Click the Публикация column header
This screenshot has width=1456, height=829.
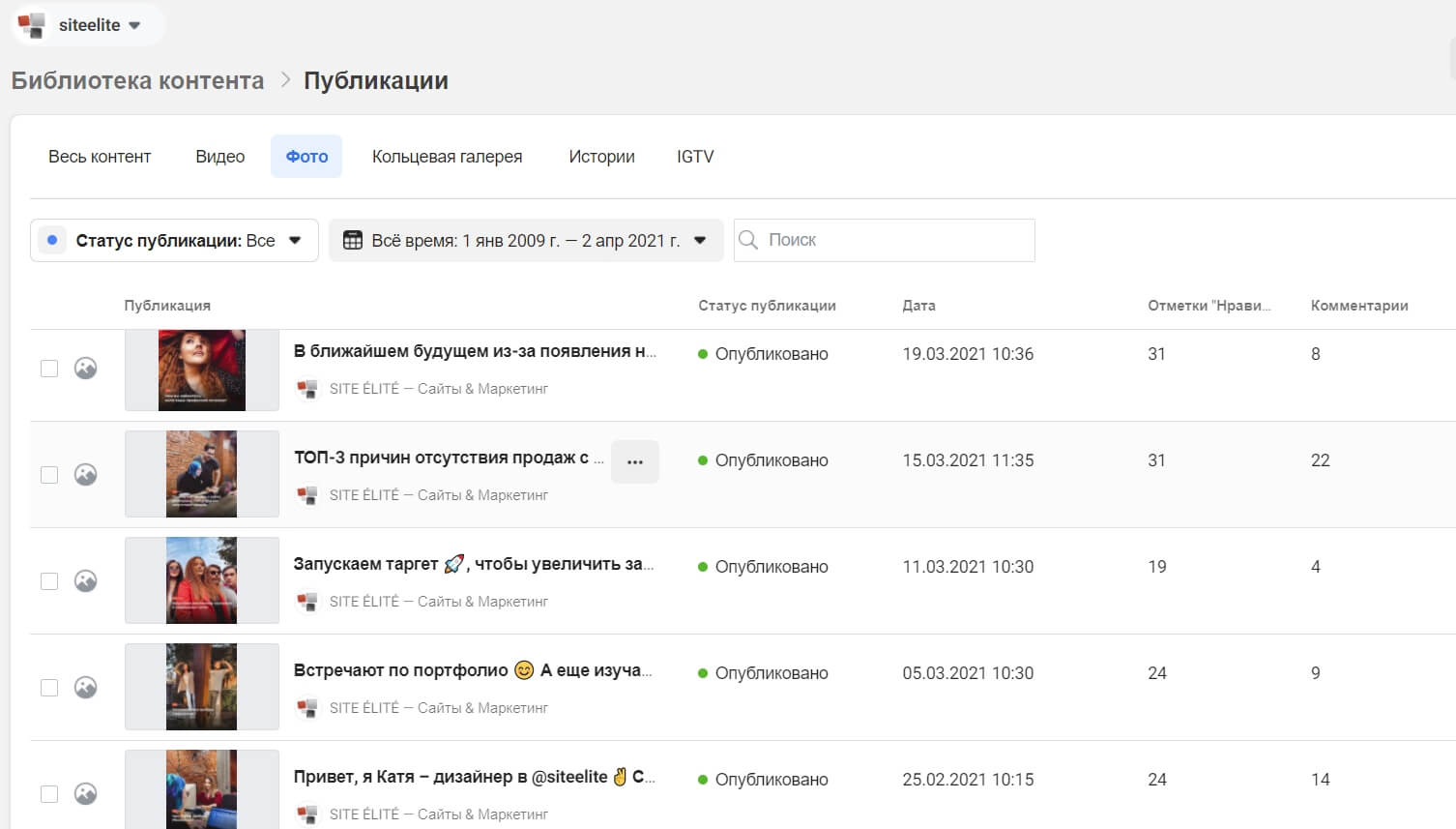pos(167,306)
